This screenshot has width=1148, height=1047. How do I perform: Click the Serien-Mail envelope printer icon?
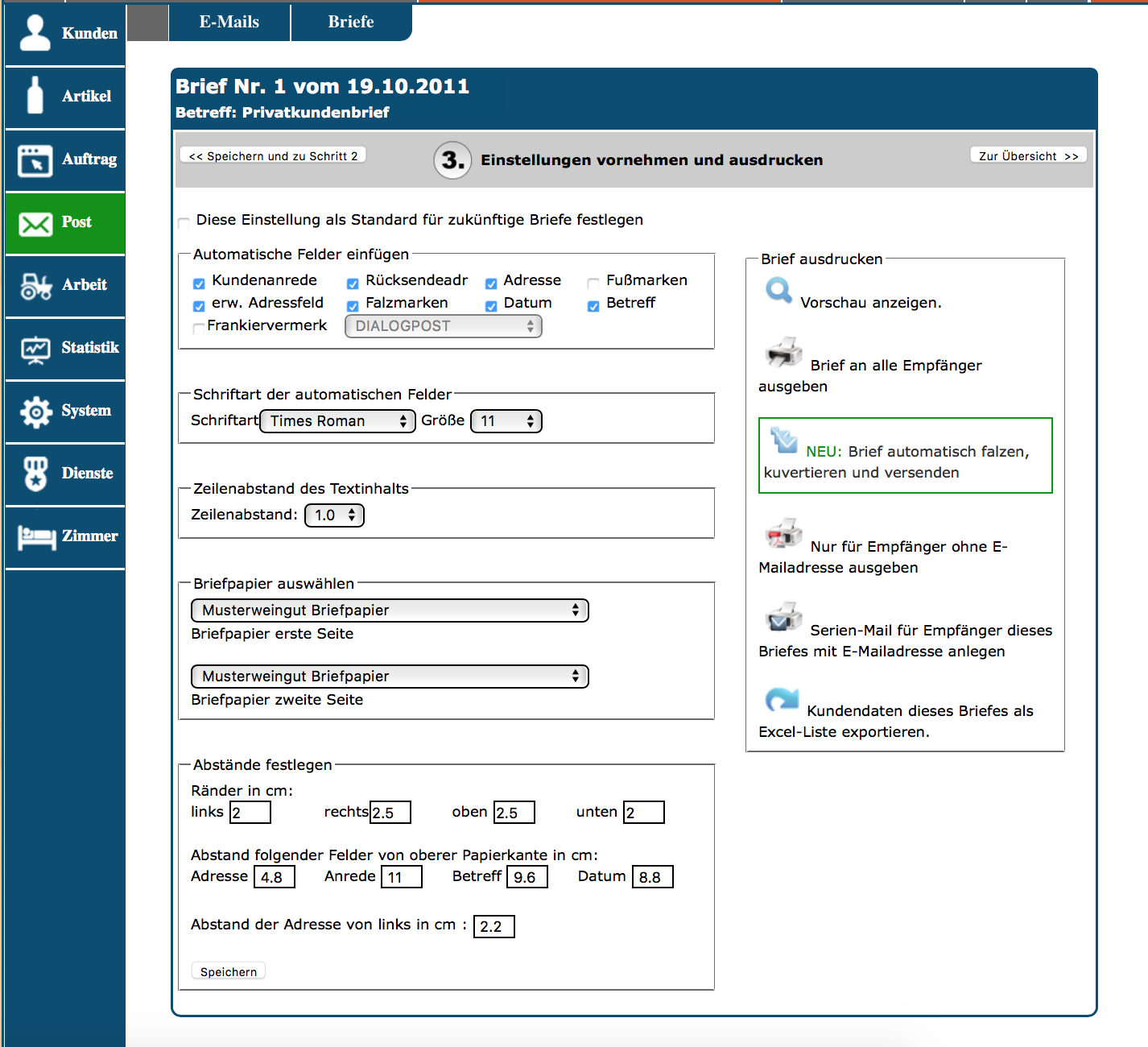coord(783,618)
